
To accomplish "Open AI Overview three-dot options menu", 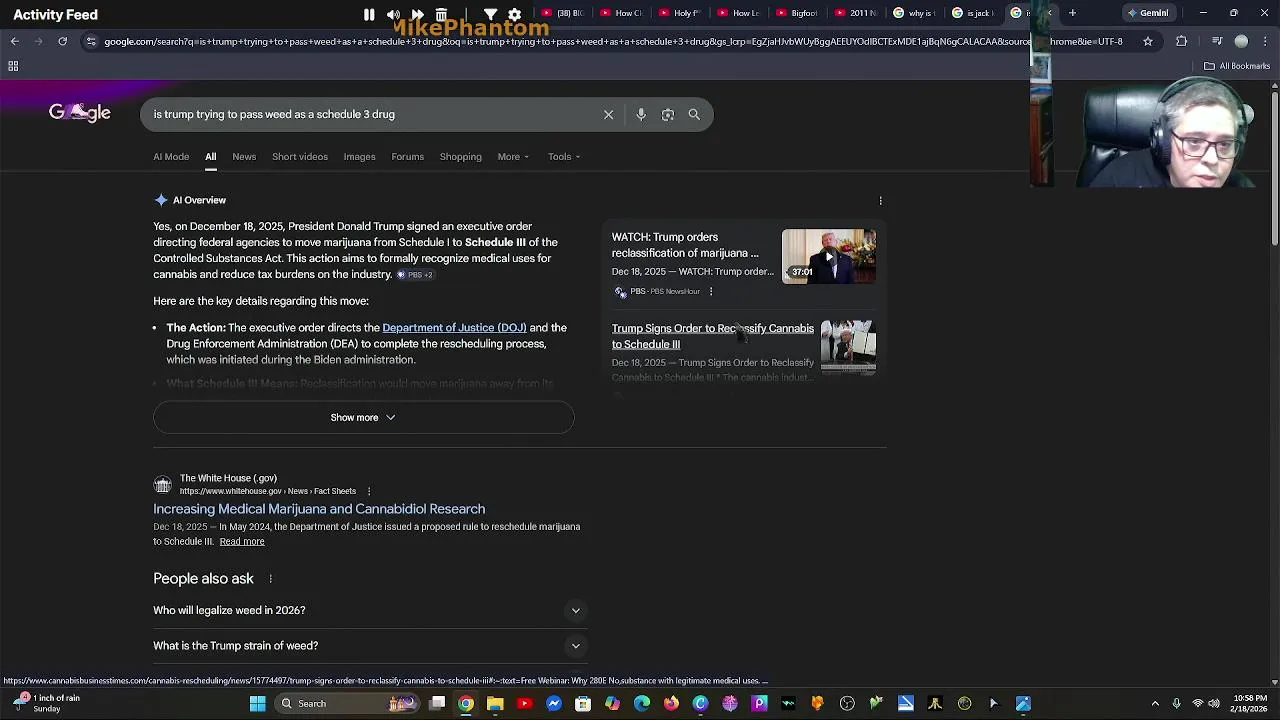I will coord(880,201).
